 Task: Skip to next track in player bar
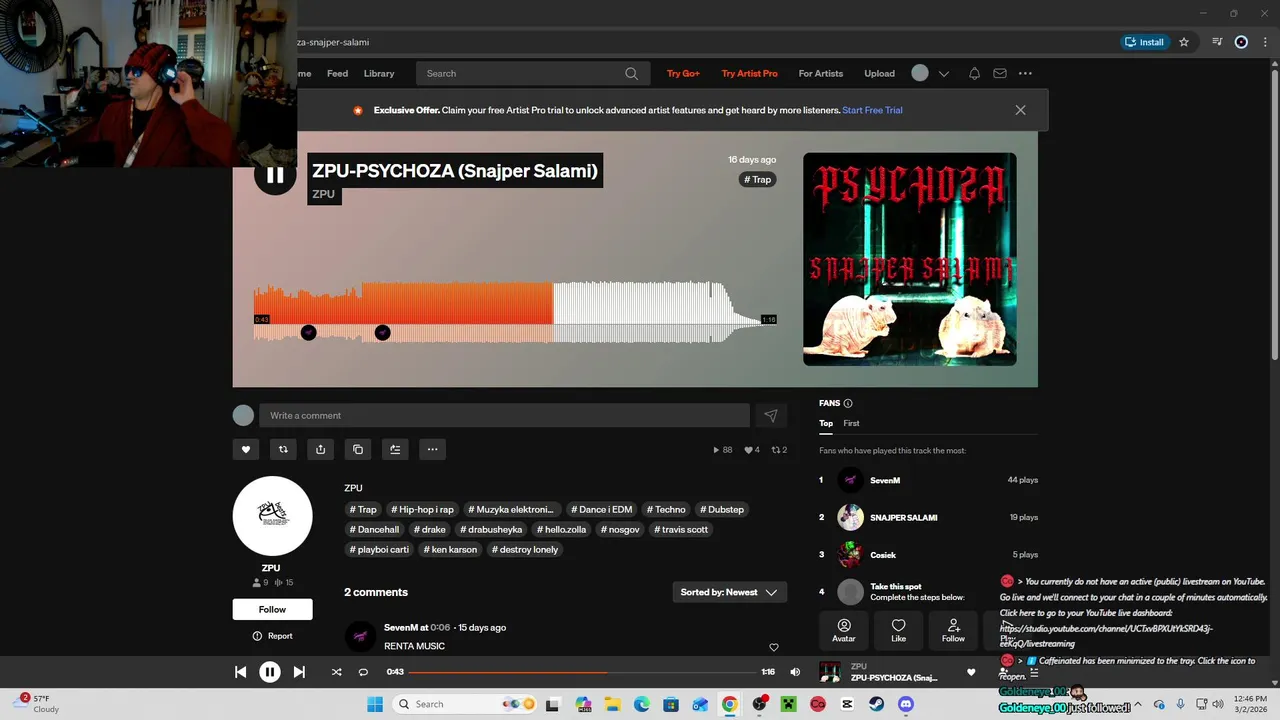pos(299,672)
